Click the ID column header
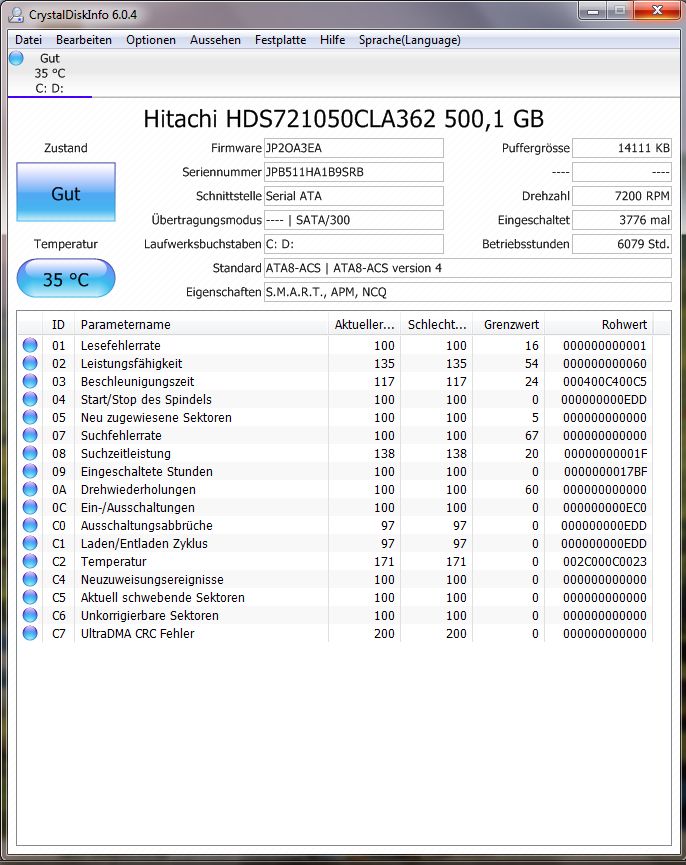This screenshot has height=865, width=686. coord(58,324)
